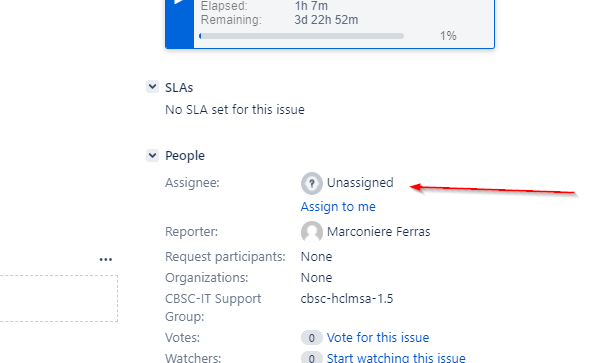Viewport: 615px width, 363px height.
Task: Click the Unassigned avatar icon
Action: [311, 183]
